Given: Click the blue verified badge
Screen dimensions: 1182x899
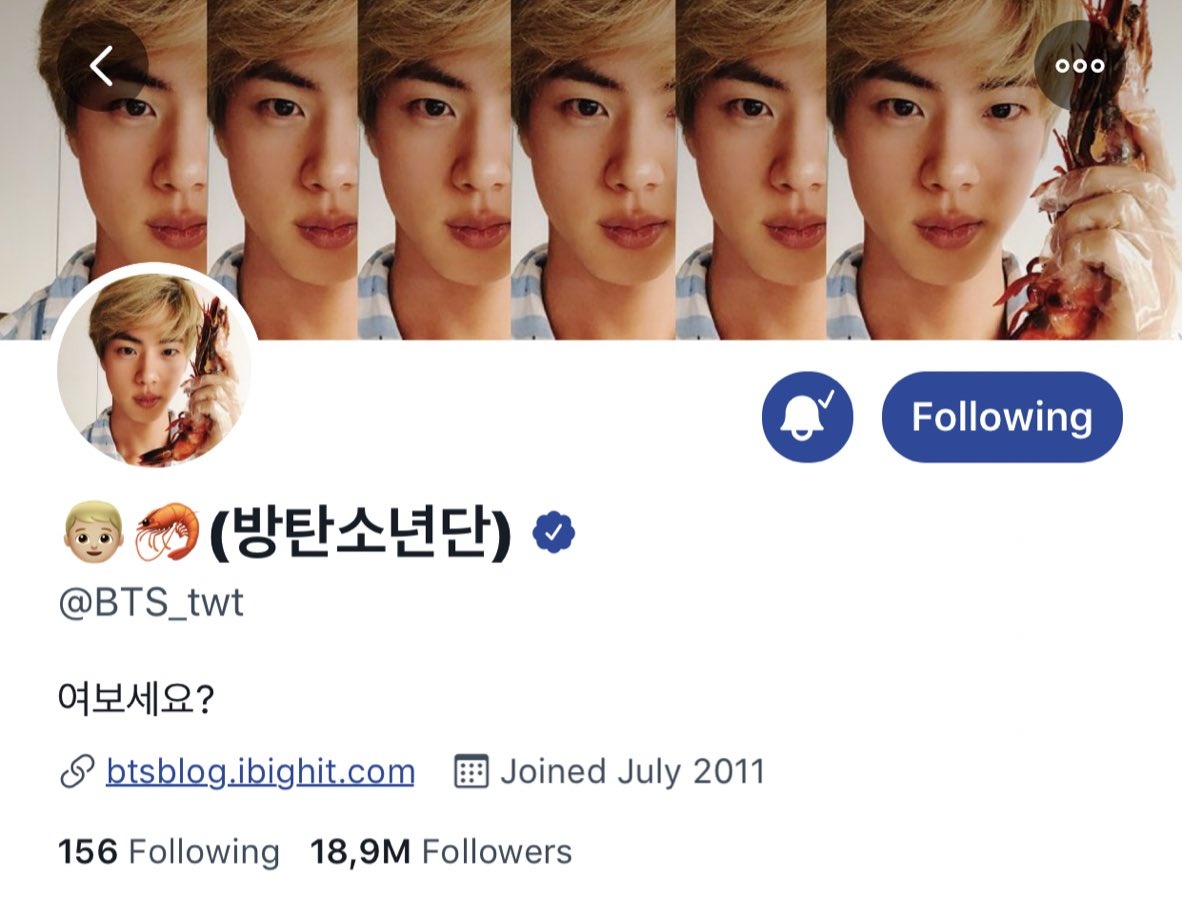Looking at the screenshot, I should pos(554,532).
